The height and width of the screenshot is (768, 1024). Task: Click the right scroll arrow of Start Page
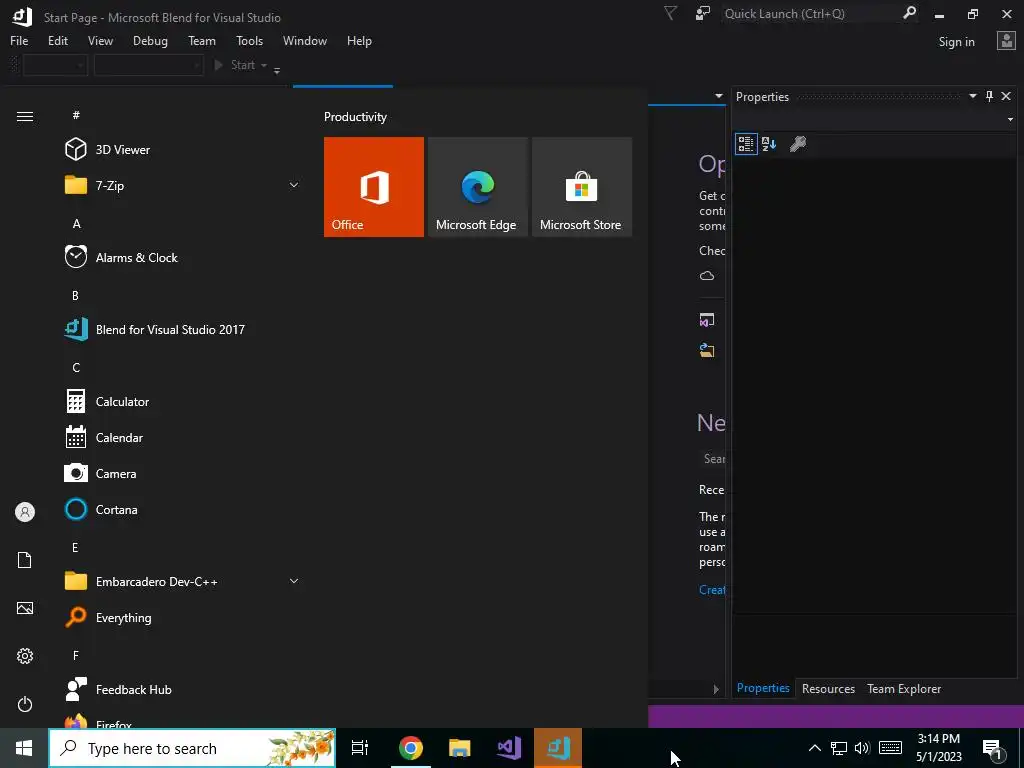[716, 689]
